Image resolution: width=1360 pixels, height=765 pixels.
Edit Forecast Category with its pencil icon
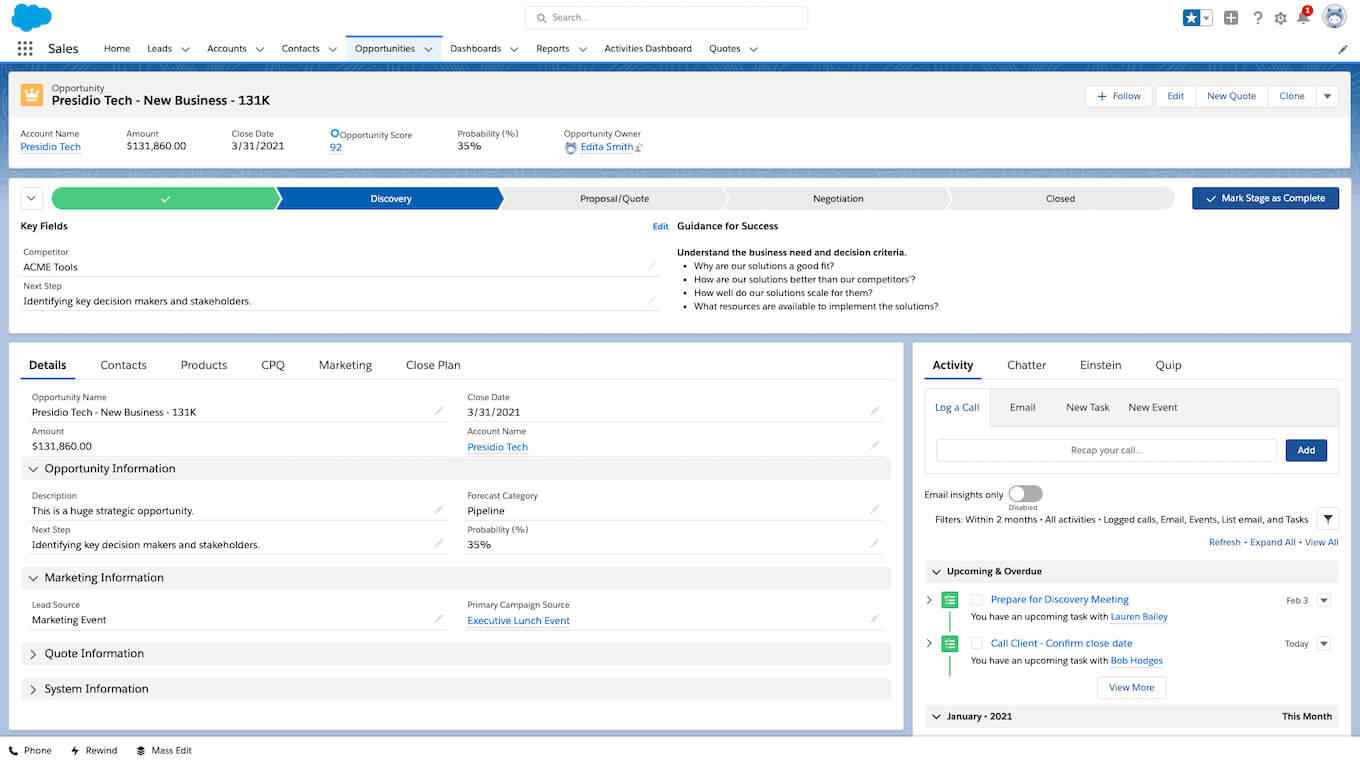(x=875, y=510)
